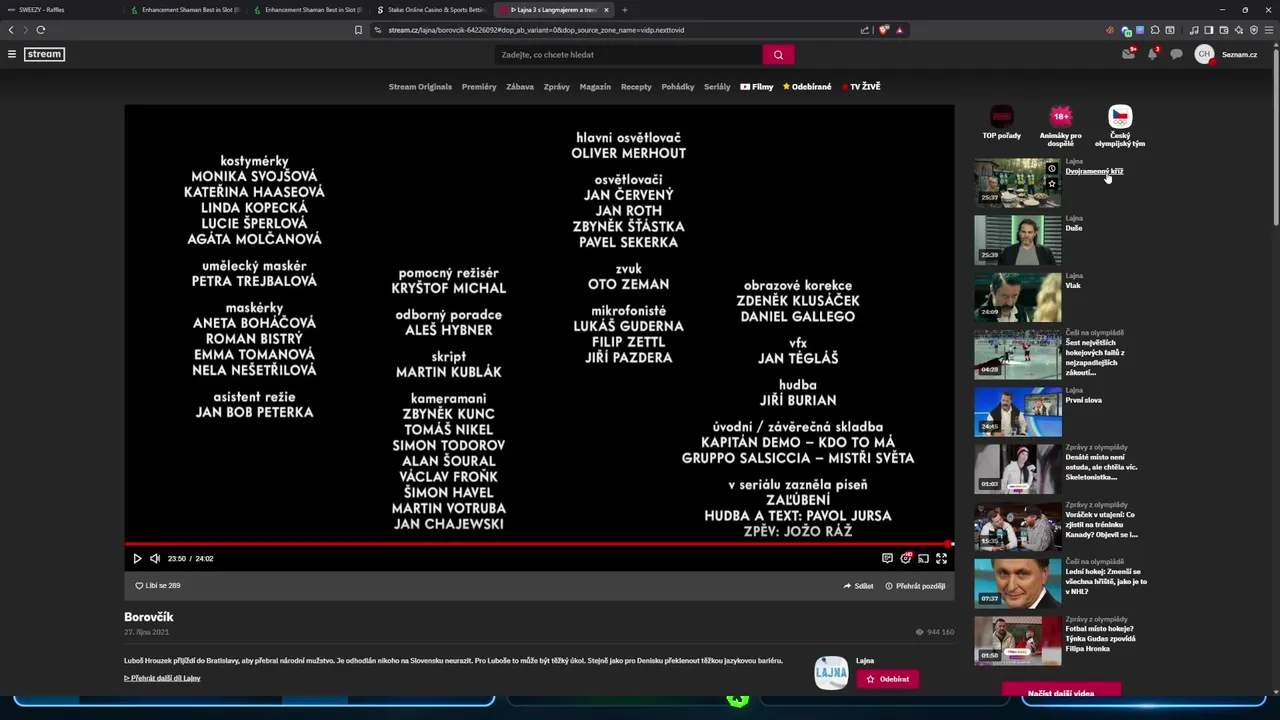Click 'Přehrát další díl Lajny' link

tap(162, 678)
